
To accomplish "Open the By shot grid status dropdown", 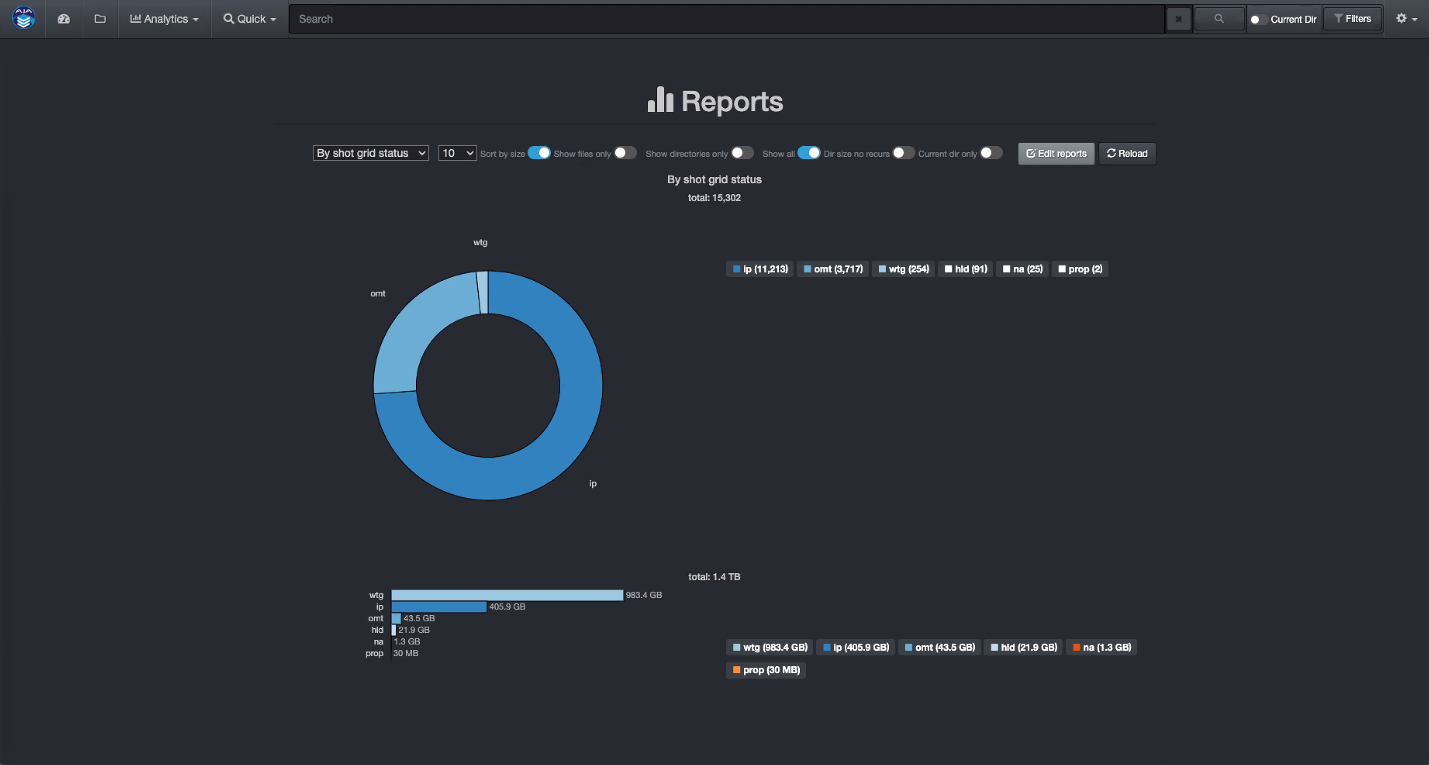I will (x=370, y=152).
